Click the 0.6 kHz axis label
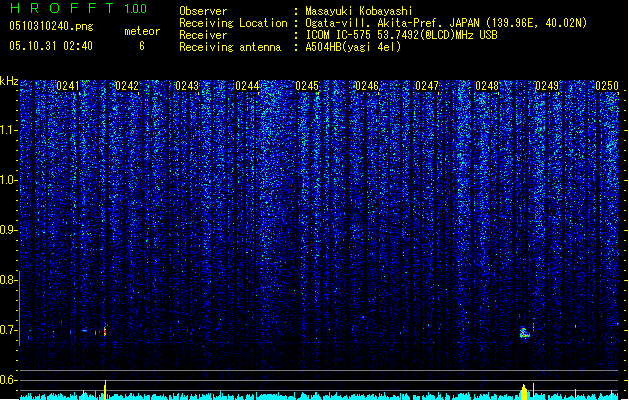The height and width of the screenshot is (400, 629). click(x=8, y=380)
